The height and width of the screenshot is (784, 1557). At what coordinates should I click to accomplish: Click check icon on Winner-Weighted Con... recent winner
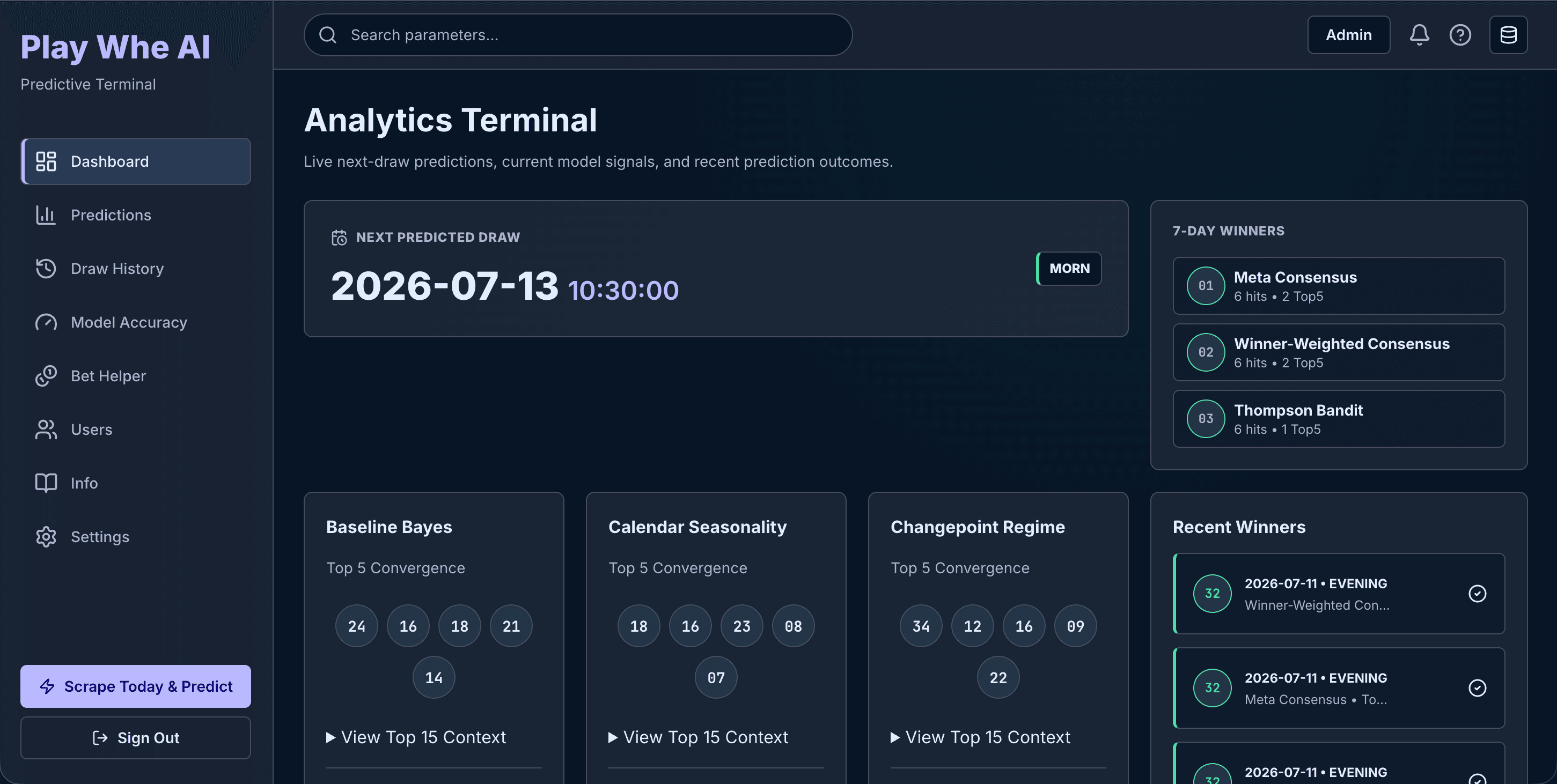point(1477,594)
